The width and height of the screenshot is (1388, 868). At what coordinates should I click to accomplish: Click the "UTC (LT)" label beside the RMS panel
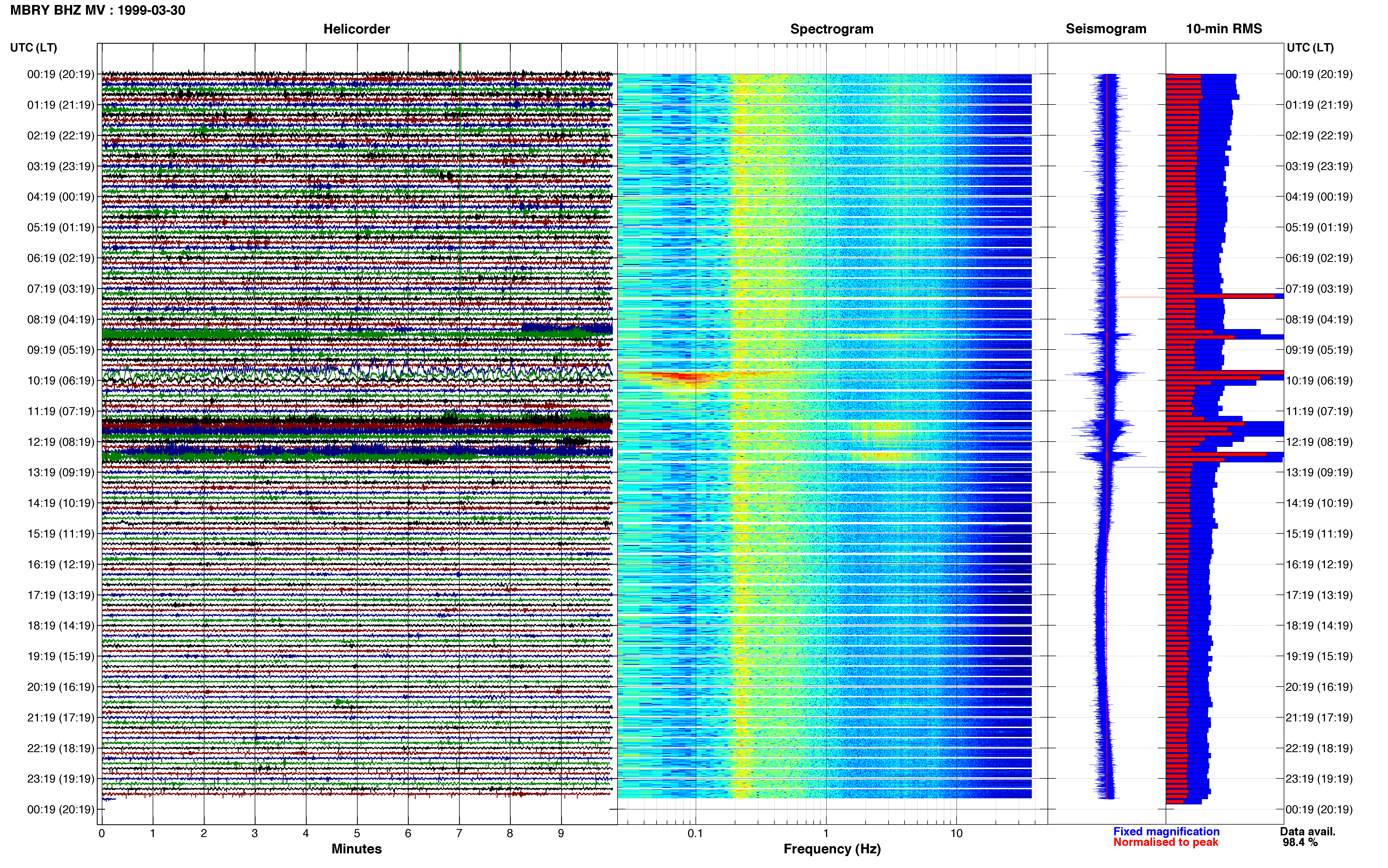(1310, 48)
